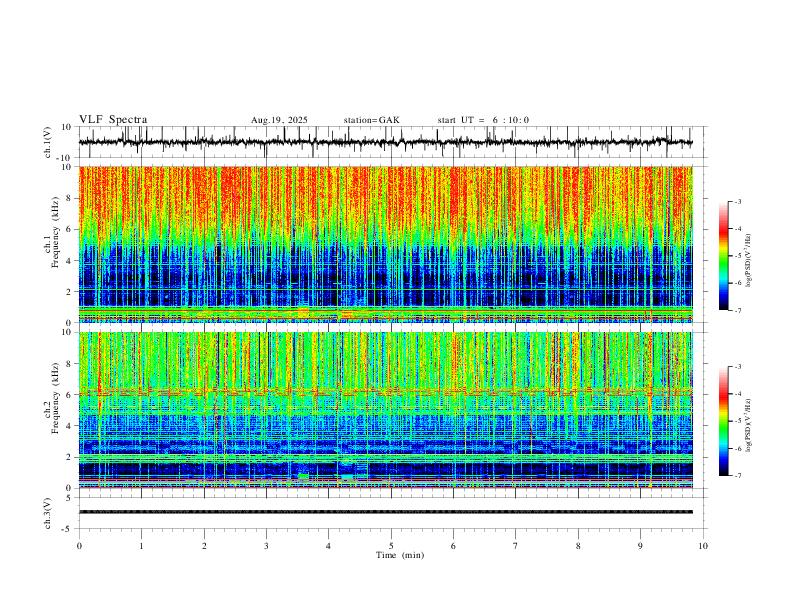Select the "Time (min)" axis label

(400, 555)
